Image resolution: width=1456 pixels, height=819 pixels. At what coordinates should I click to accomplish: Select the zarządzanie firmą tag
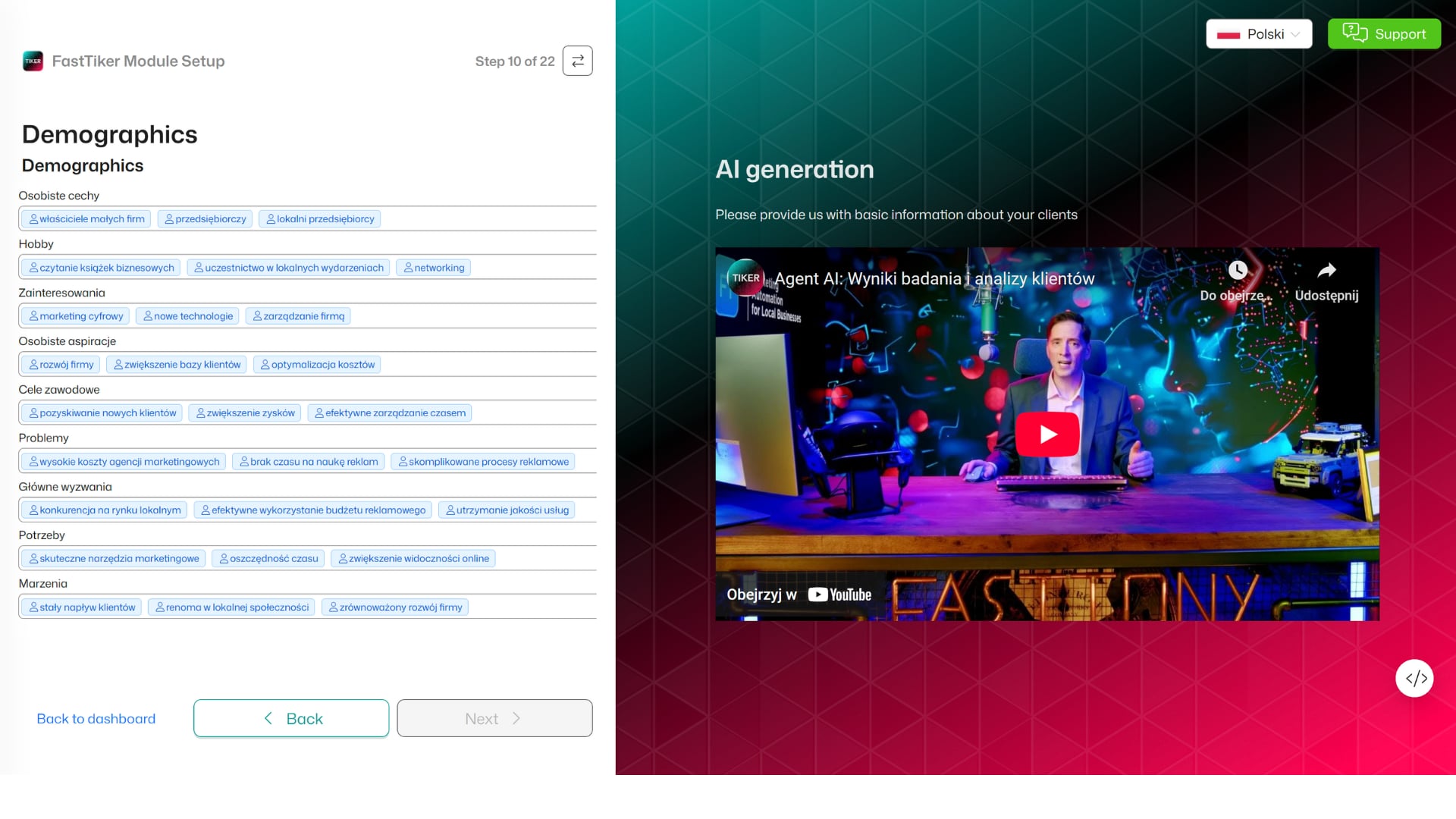(298, 316)
